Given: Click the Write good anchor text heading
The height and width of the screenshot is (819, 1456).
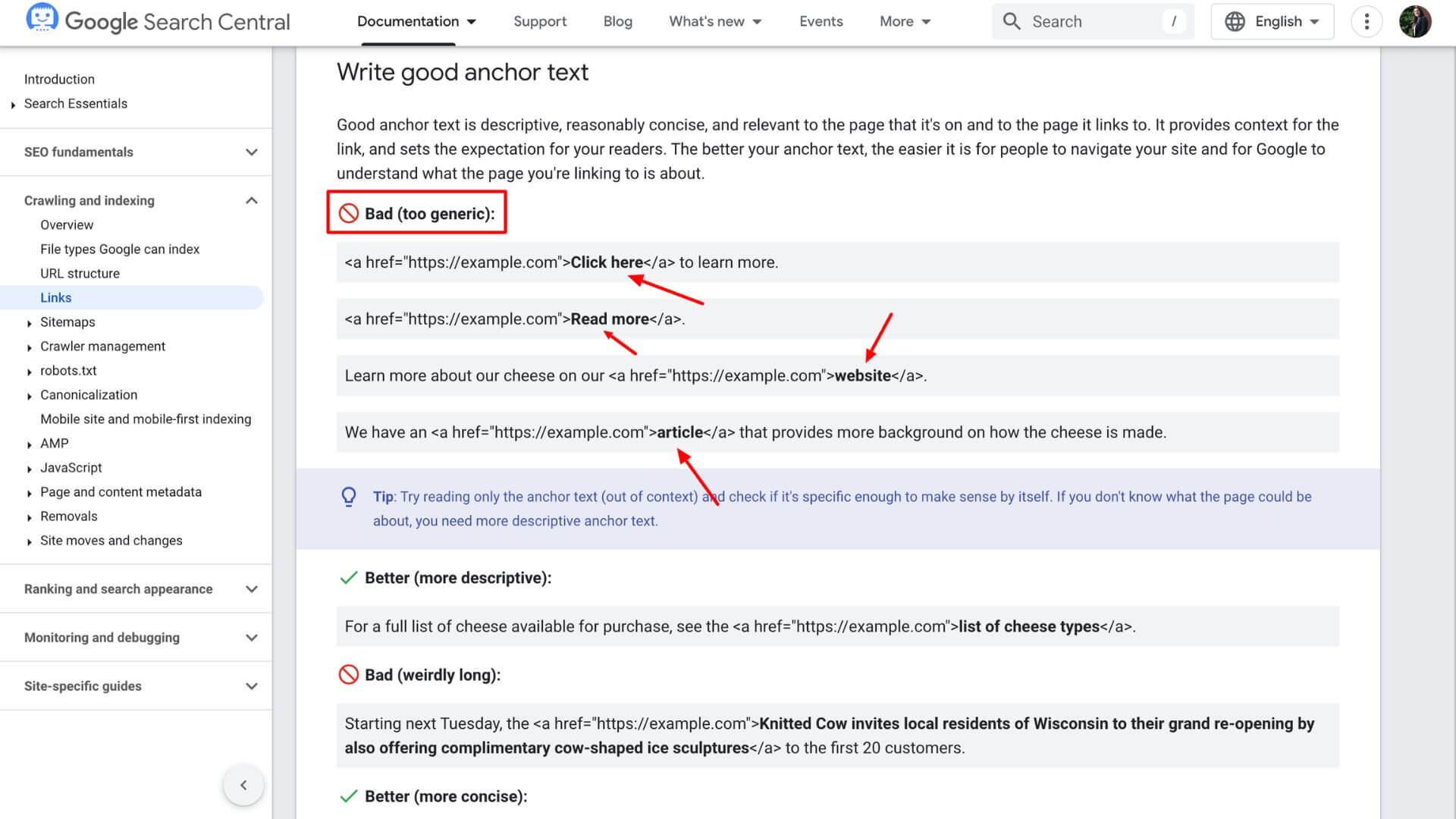Looking at the screenshot, I should [463, 72].
